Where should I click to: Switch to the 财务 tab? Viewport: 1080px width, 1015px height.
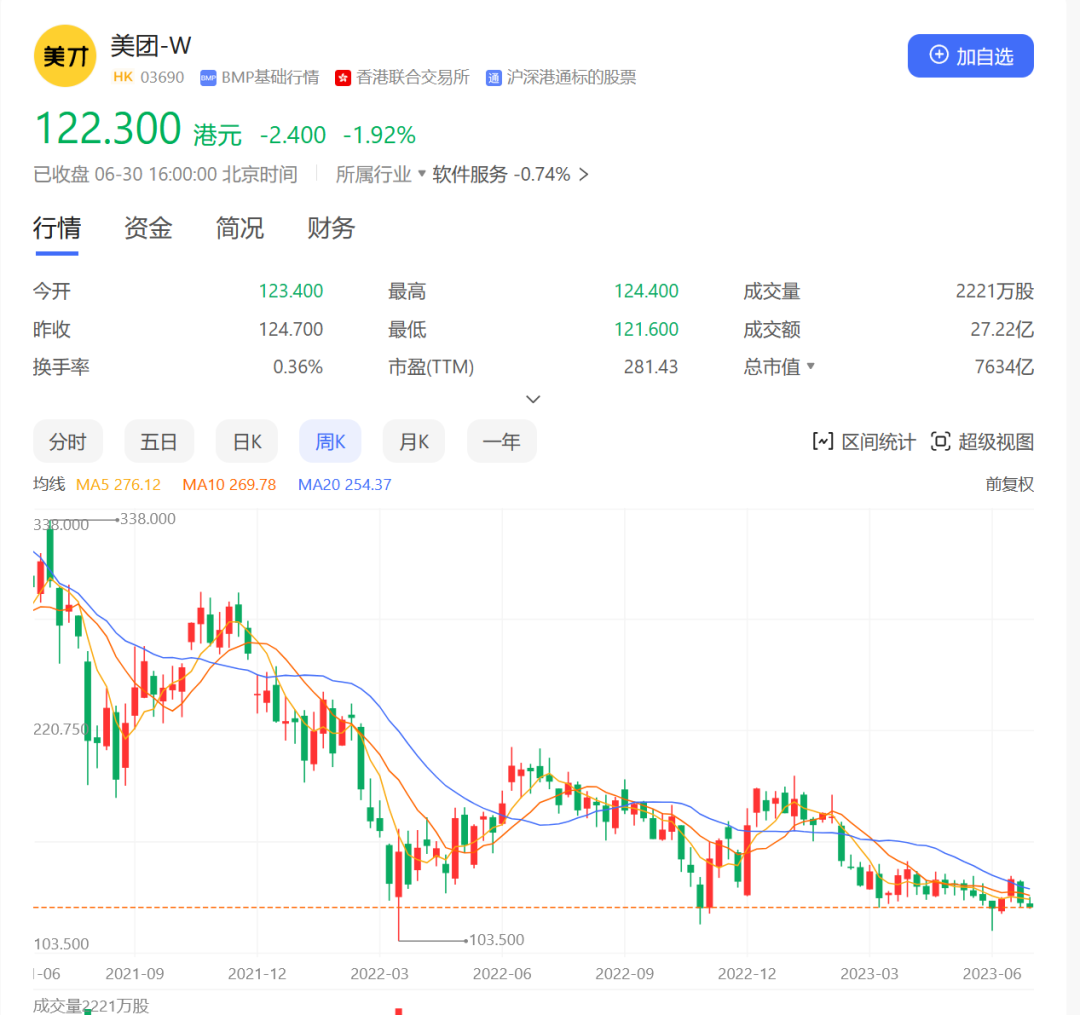pos(331,229)
